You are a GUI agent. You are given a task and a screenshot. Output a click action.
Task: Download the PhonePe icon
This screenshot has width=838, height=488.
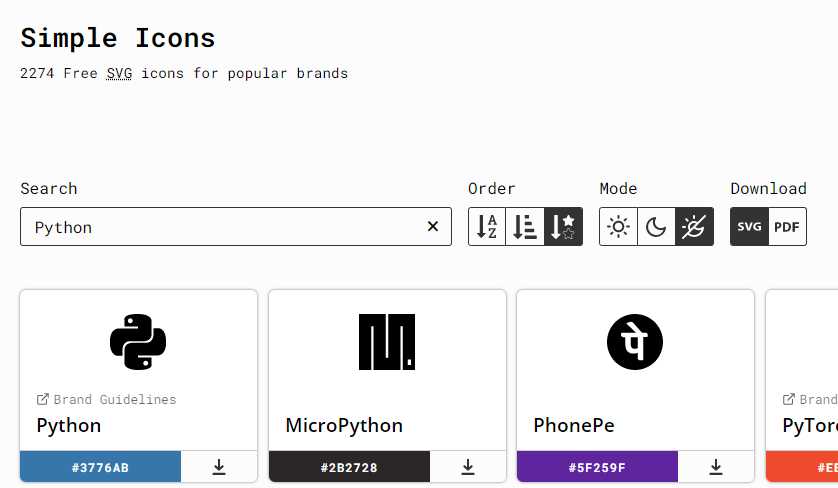click(x=716, y=467)
